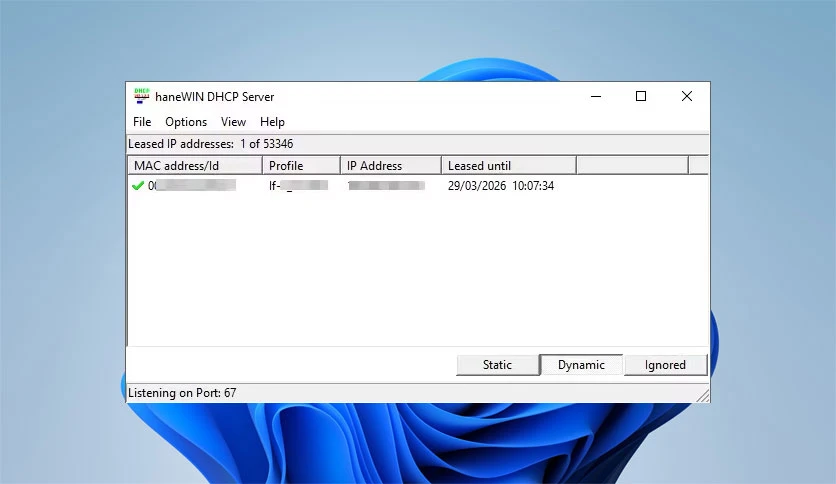Switch to Dynamic leases view
The height and width of the screenshot is (484, 836).
[x=581, y=365]
